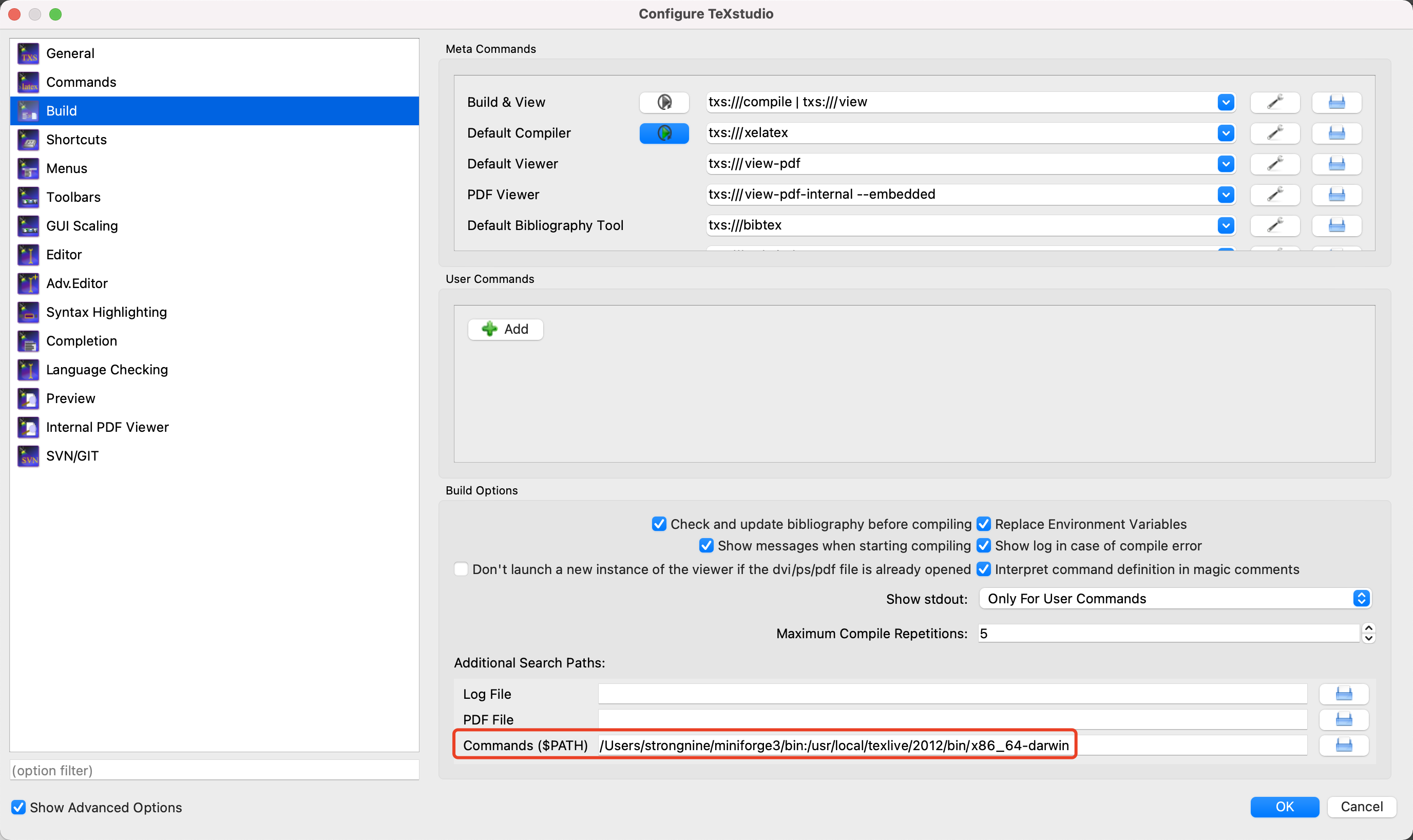
Task: Click the pencil edit icon for Default Compiler
Action: (x=1275, y=132)
